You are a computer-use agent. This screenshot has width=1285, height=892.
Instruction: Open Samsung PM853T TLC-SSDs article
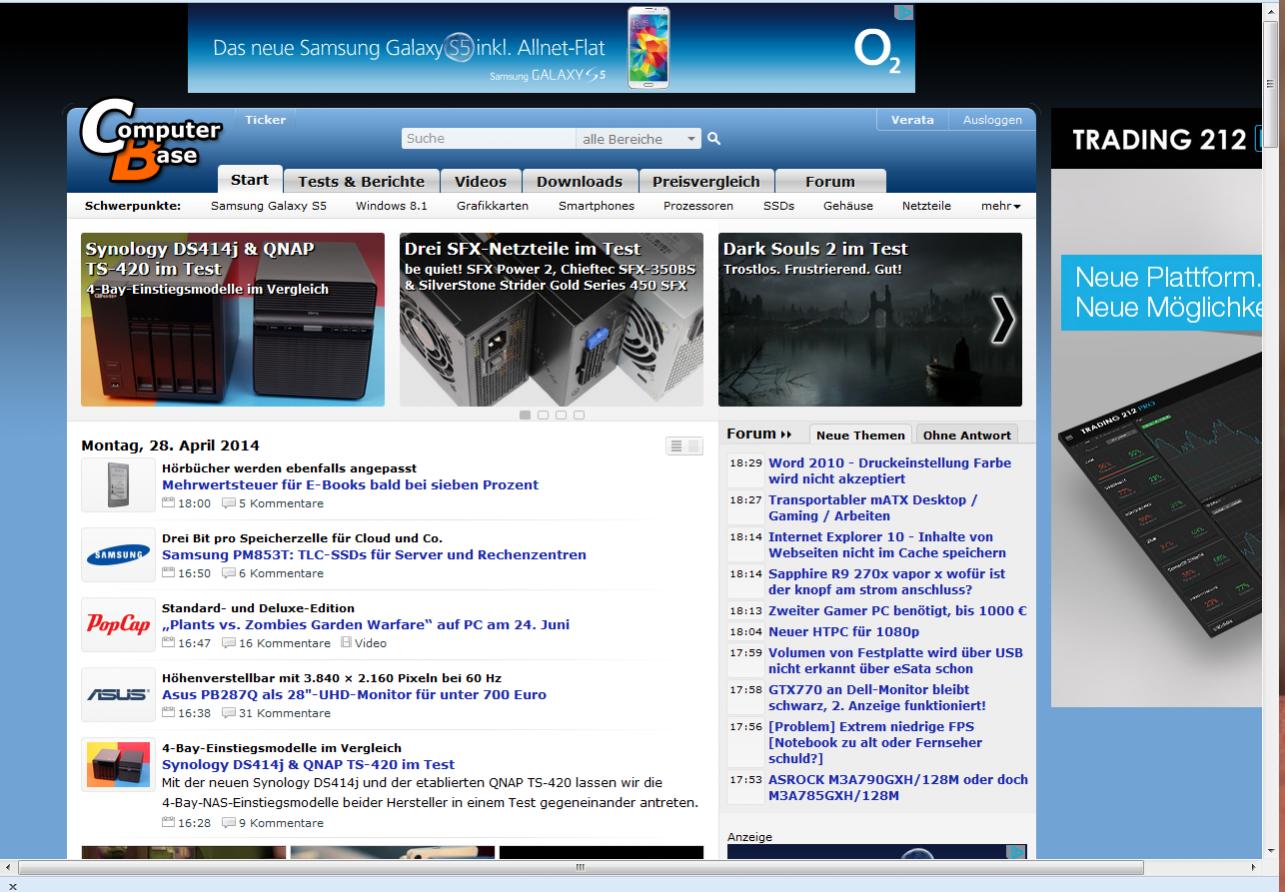click(374, 555)
